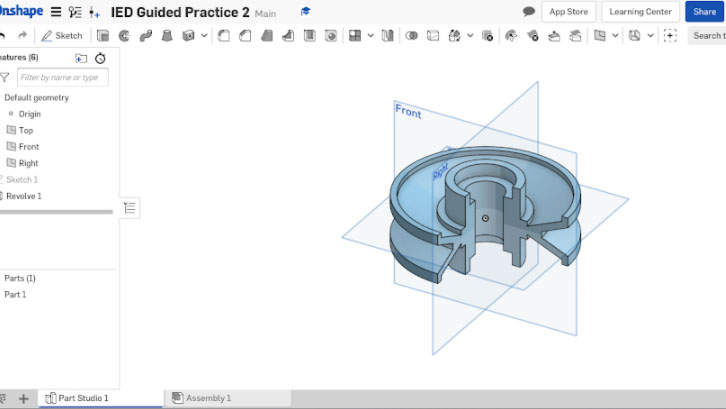Select the Front plane in the feature list

(29, 147)
